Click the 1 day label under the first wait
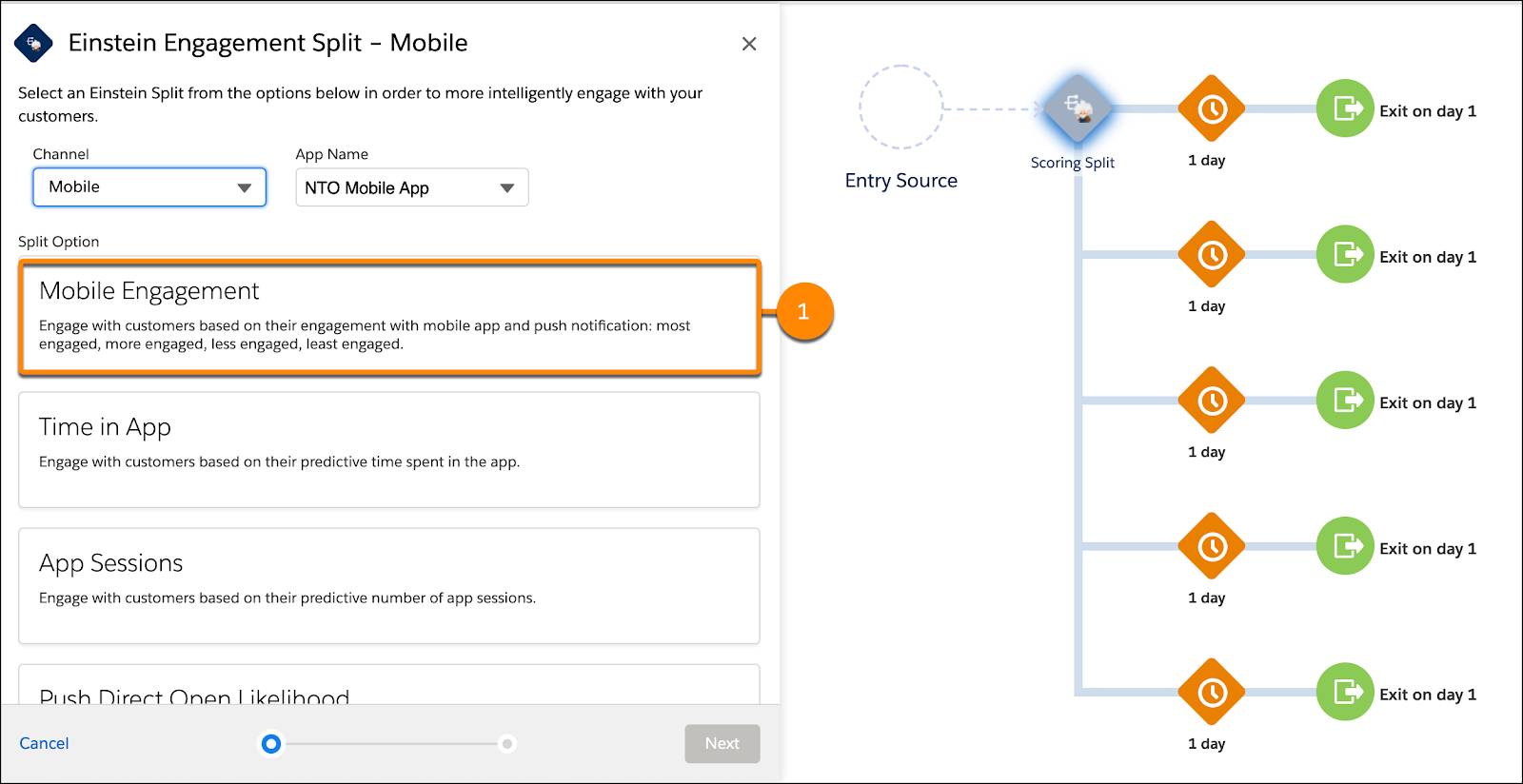The width and height of the screenshot is (1523, 784). pos(1206,161)
